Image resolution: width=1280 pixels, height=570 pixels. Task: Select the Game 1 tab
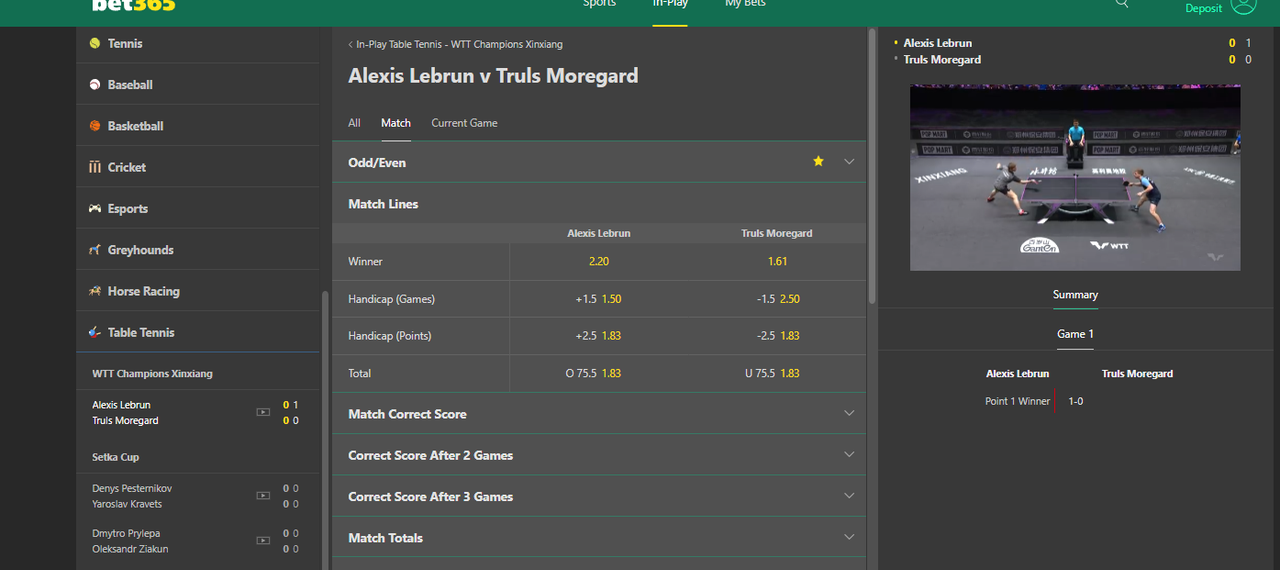(1075, 334)
